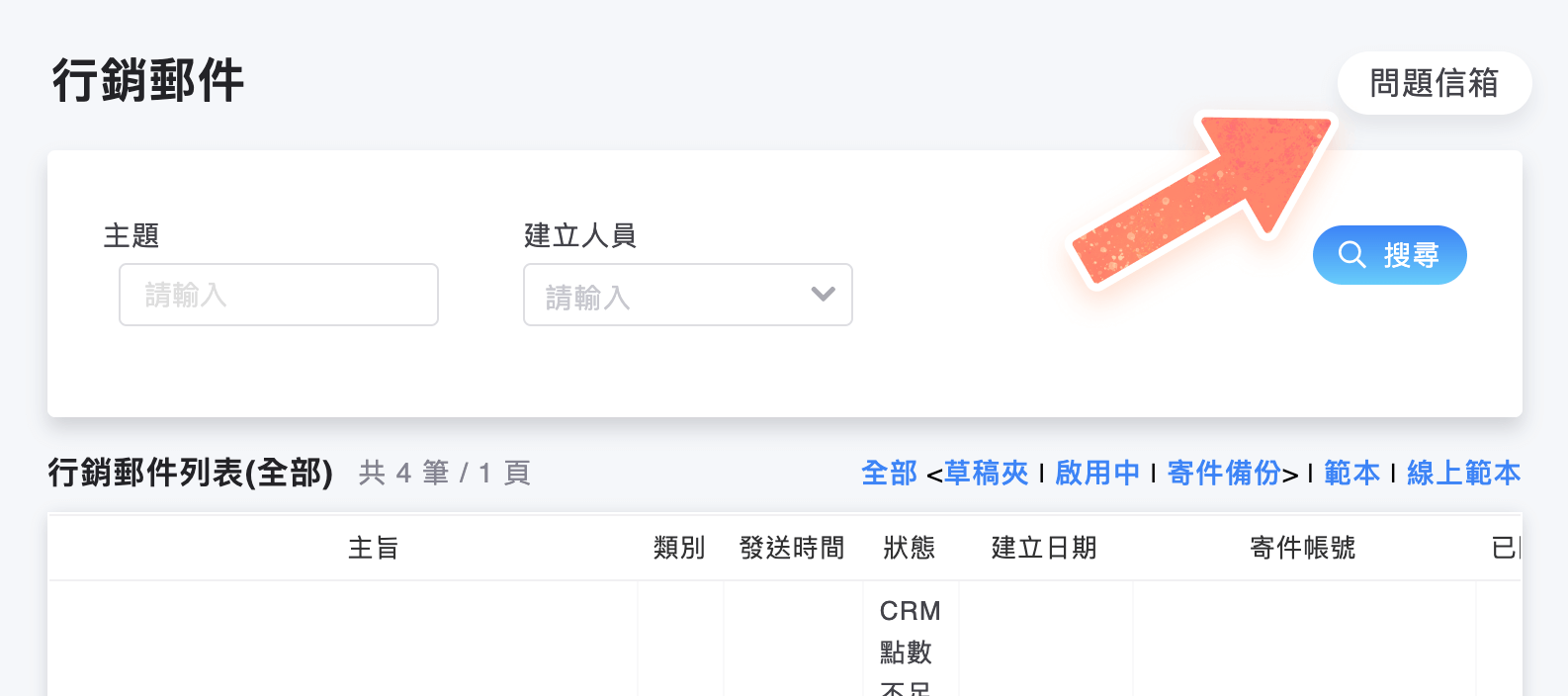The width and height of the screenshot is (1568, 696).
Task: Click the 狀態 status column header
Action: [x=910, y=548]
